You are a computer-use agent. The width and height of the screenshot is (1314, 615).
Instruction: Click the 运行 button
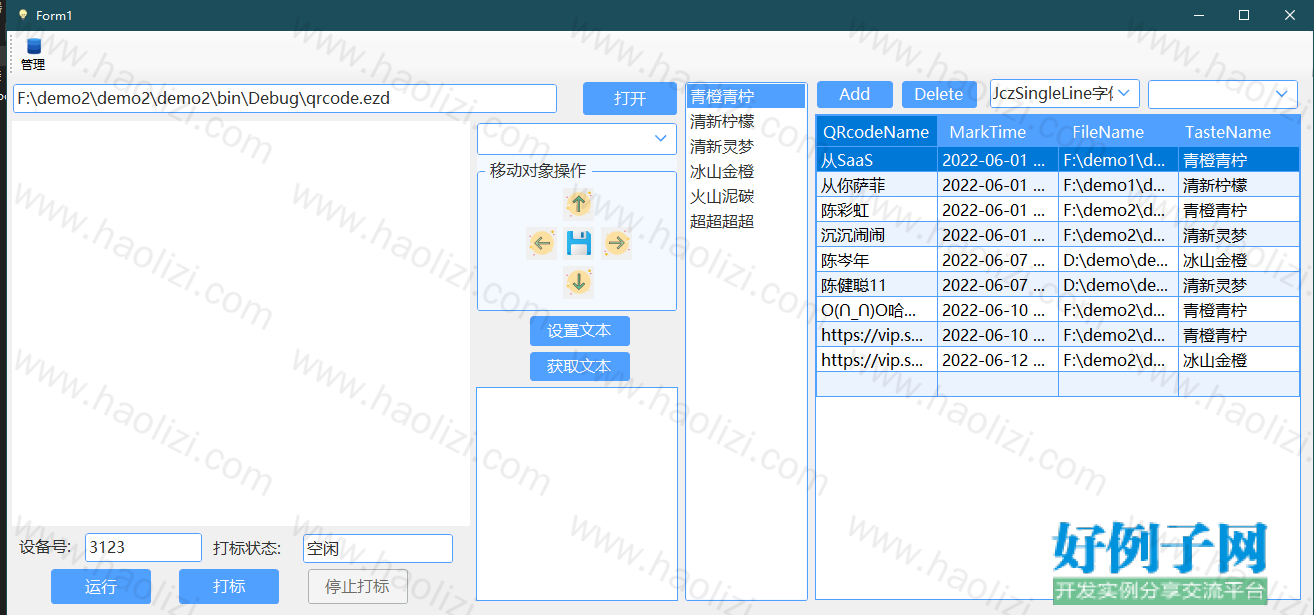tap(101, 586)
